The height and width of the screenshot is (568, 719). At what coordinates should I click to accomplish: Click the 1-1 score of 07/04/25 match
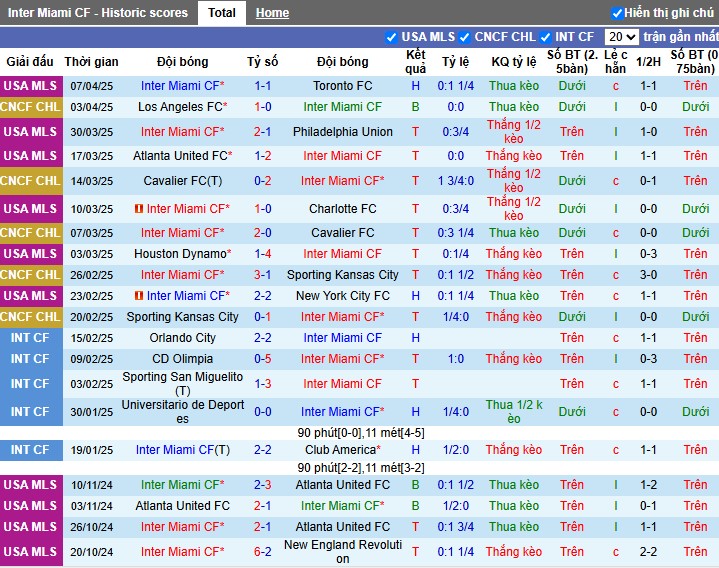point(263,86)
